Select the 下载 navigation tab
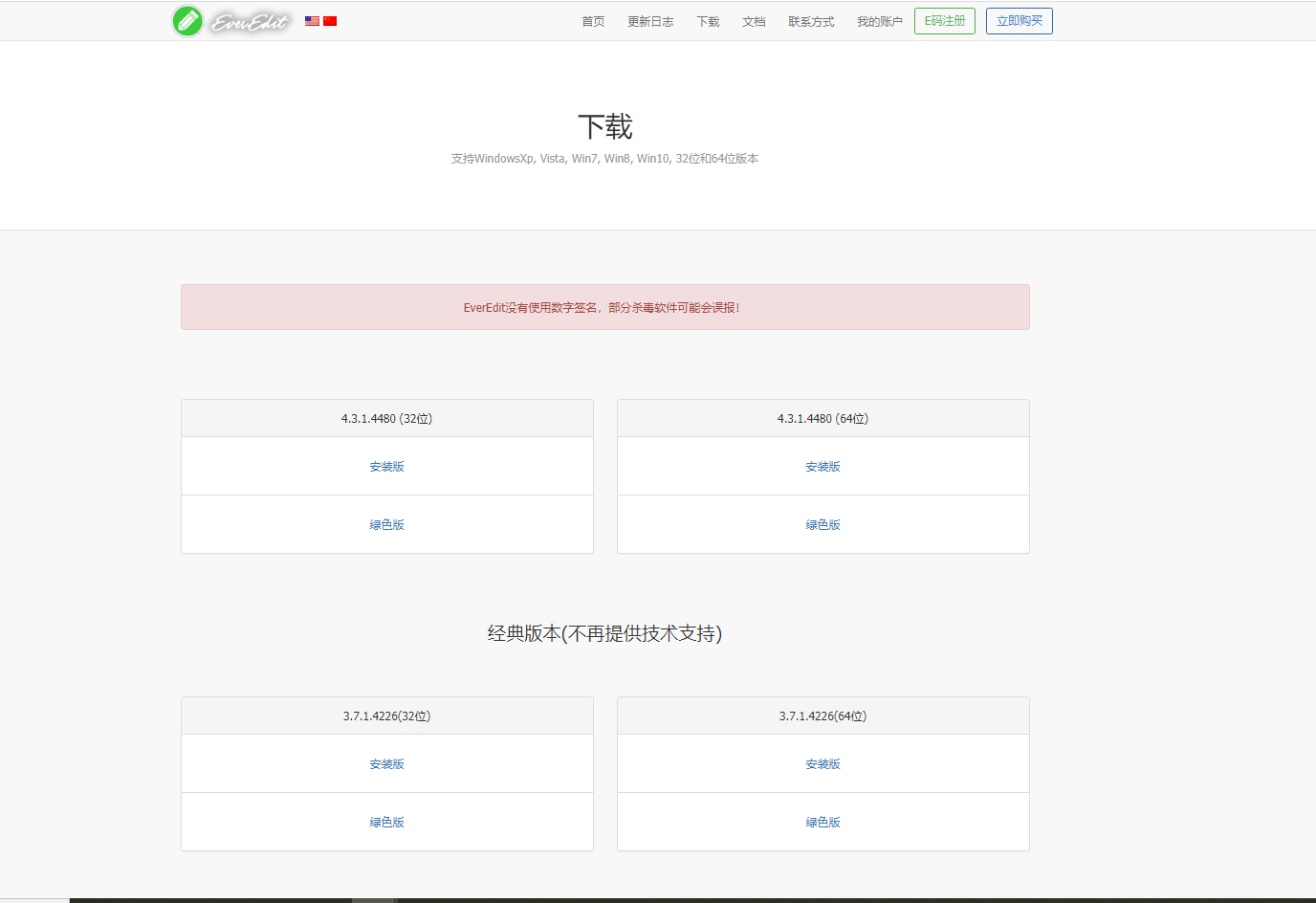 [707, 20]
